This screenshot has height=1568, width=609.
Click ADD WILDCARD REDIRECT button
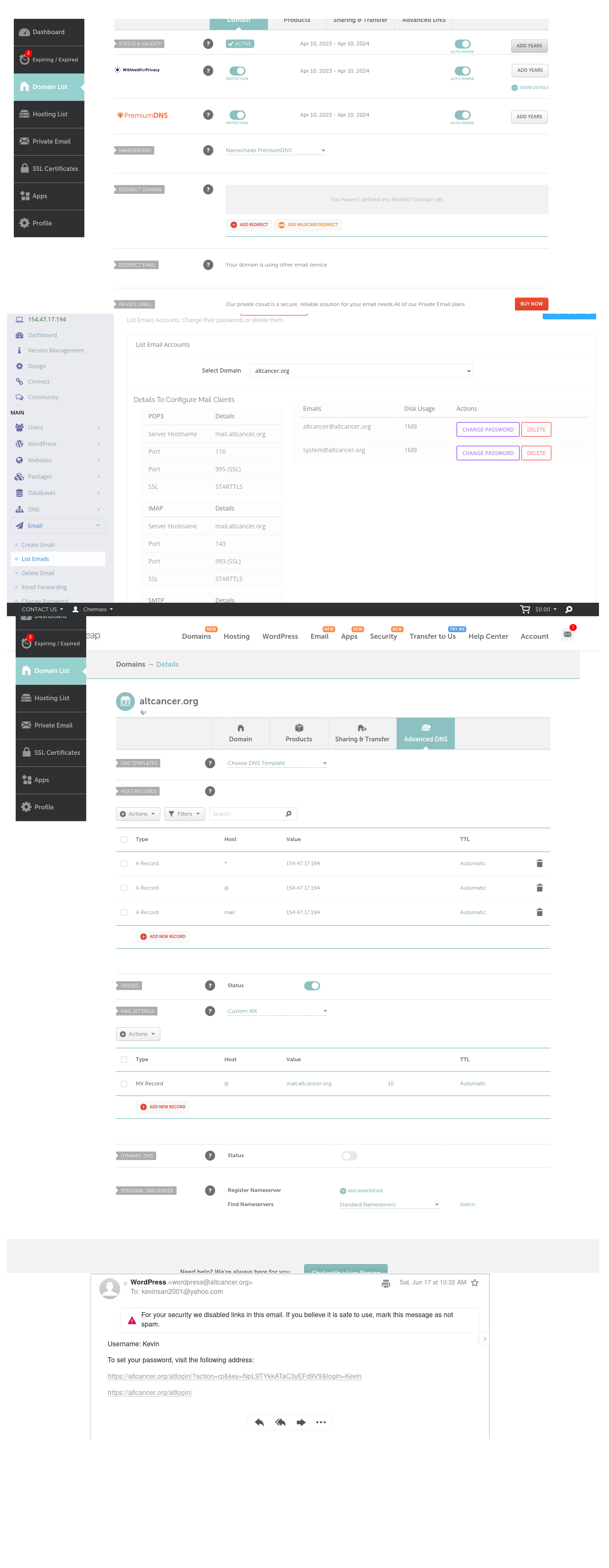[x=309, y=225]
